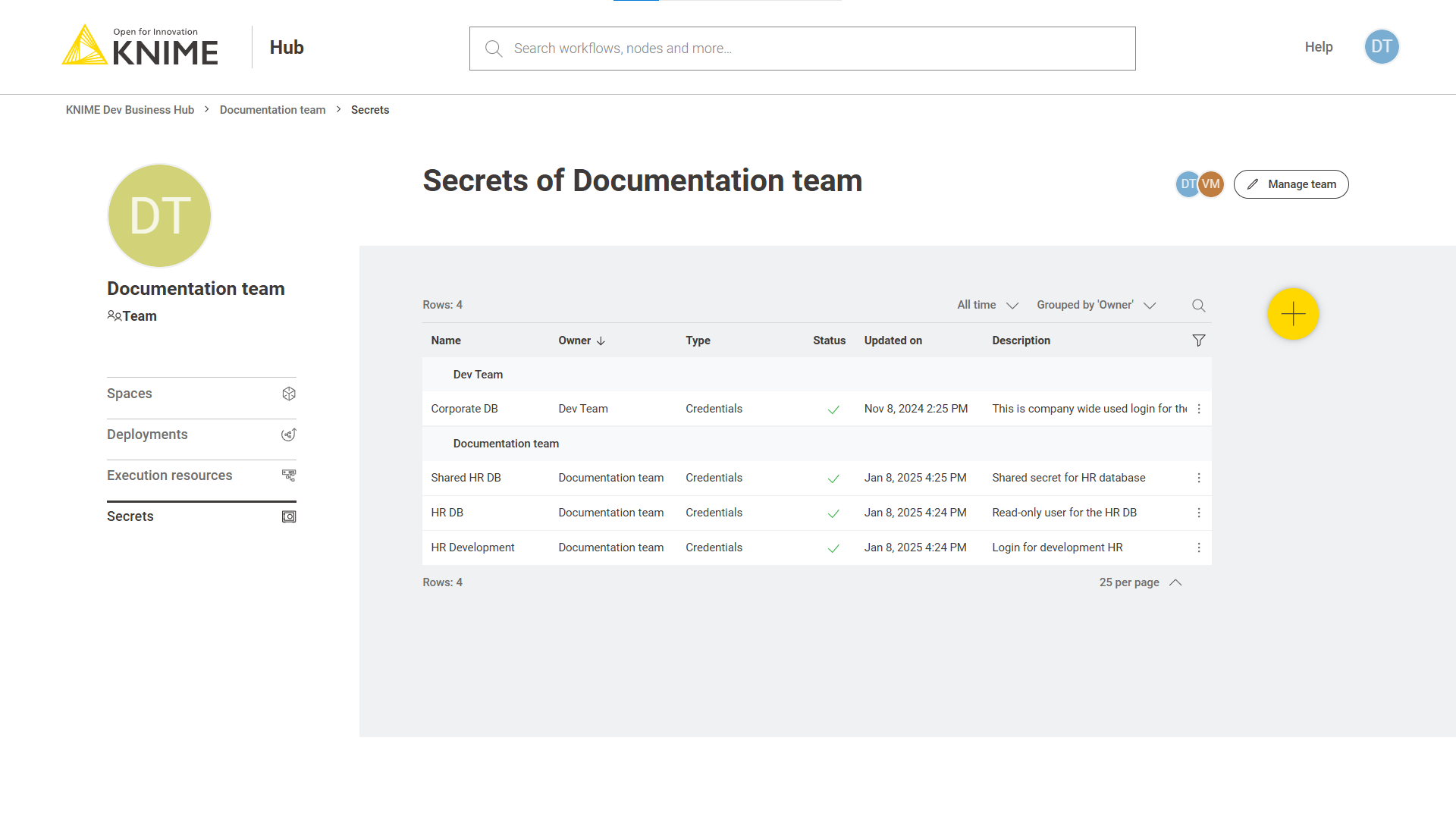
Task: Open options menu for Shared HR DB row
Action: tap(1198, 478)
